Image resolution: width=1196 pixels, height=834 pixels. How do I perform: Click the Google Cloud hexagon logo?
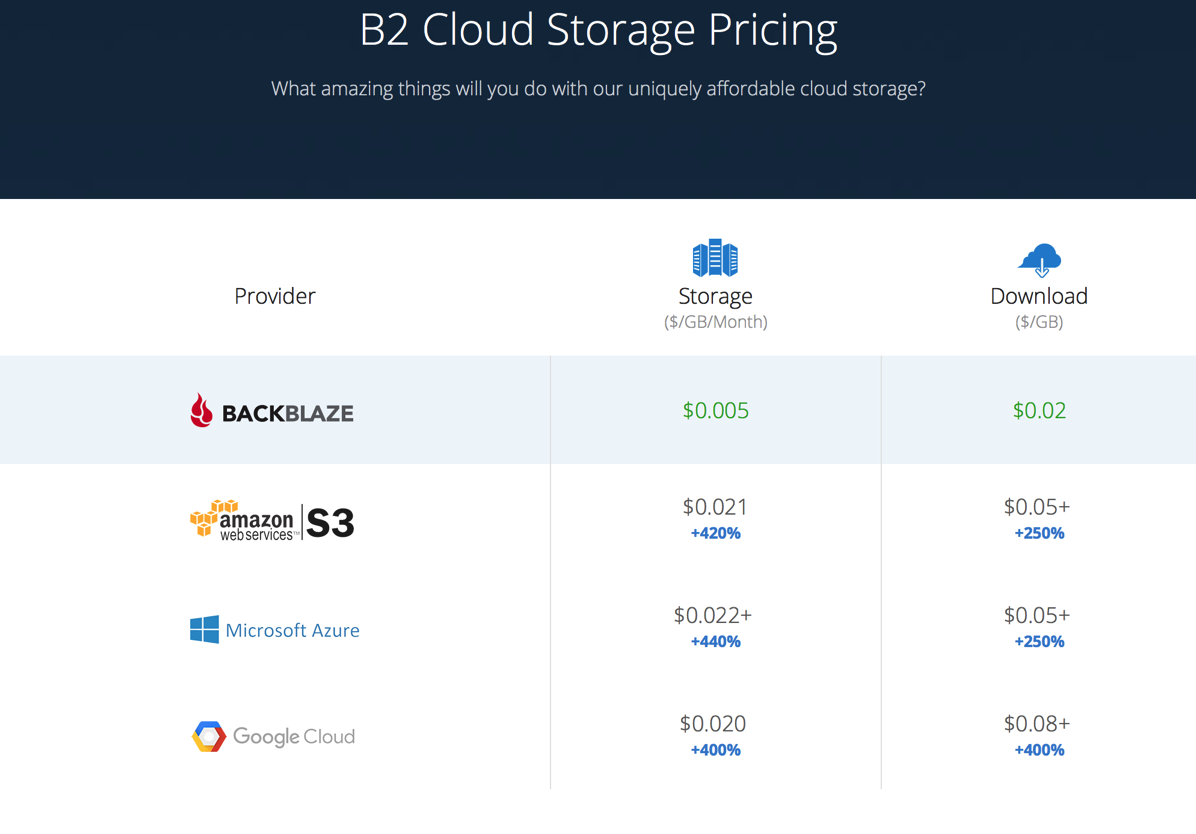coord(209,737)
